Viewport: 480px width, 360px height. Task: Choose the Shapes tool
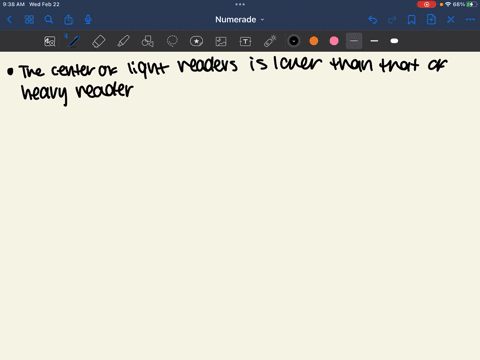tap(148, 41)
